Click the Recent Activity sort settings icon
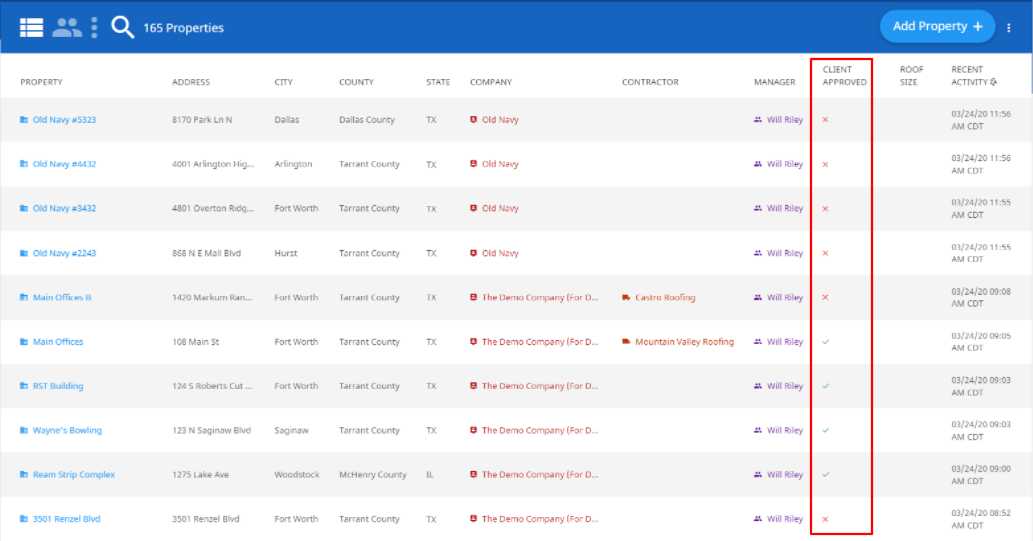The height and width of the screenshot is (541, 1033). (993, 82)
